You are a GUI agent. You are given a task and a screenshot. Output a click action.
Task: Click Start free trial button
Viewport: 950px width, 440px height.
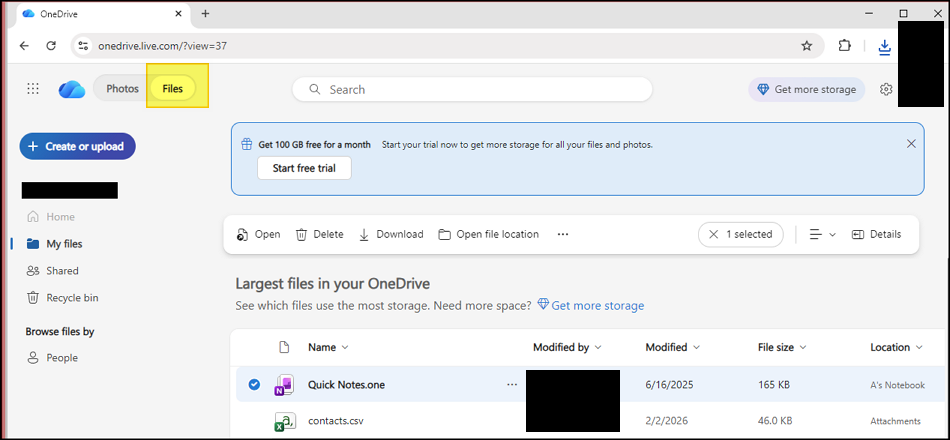pyautogui.click(x=304, y=168)
